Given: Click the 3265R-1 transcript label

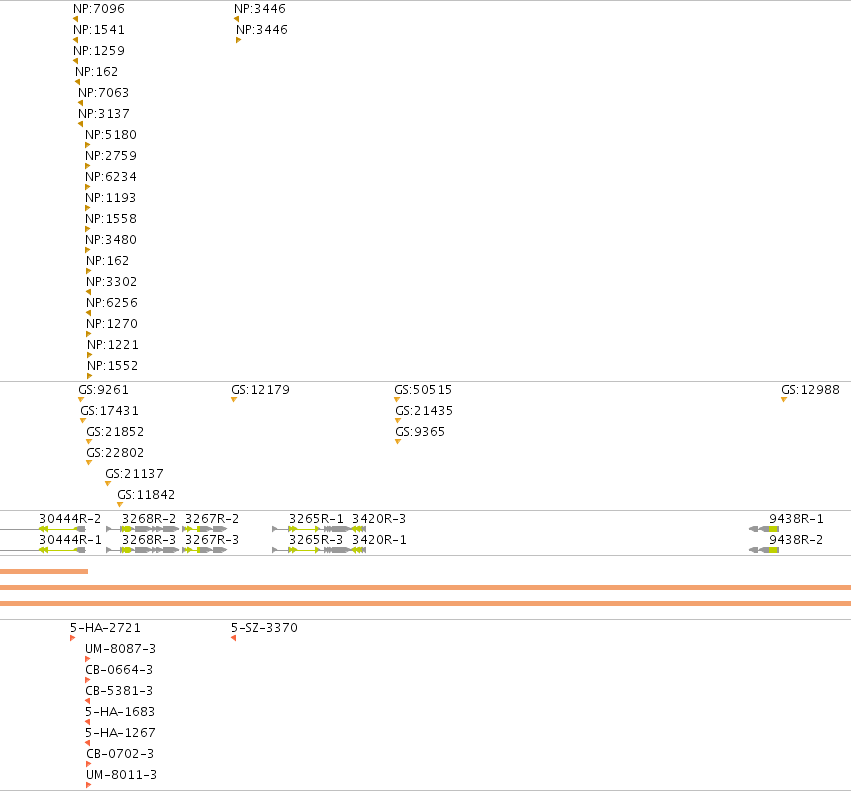Looking at the screenshot, I should [316, 519].
